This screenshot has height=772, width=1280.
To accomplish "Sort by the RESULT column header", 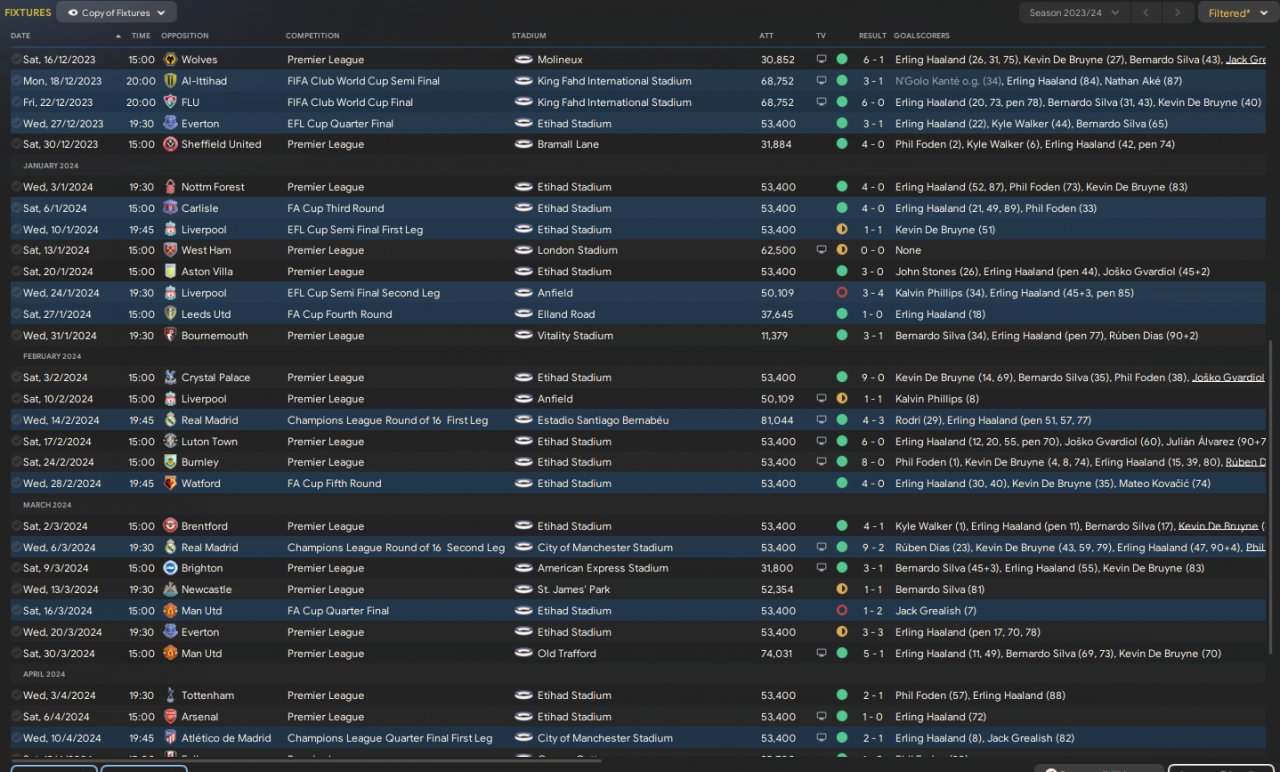I will click(873, 36).
